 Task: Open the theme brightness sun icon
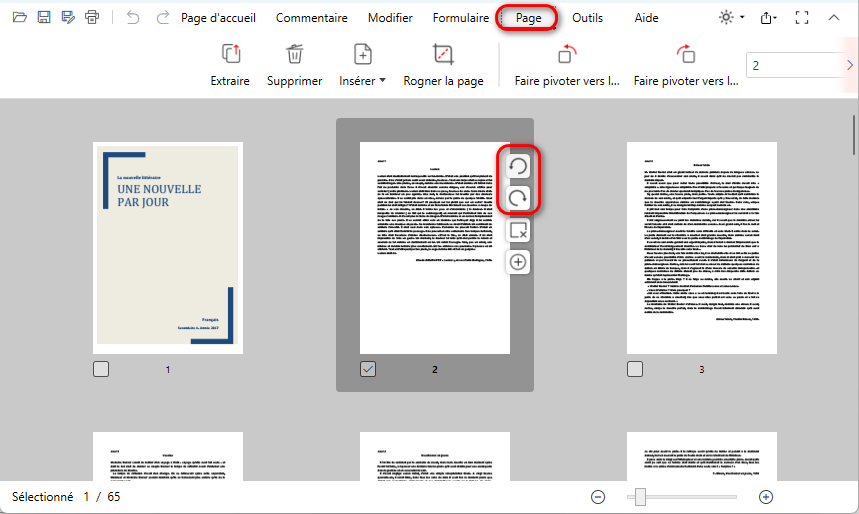[x=726, y=18]
